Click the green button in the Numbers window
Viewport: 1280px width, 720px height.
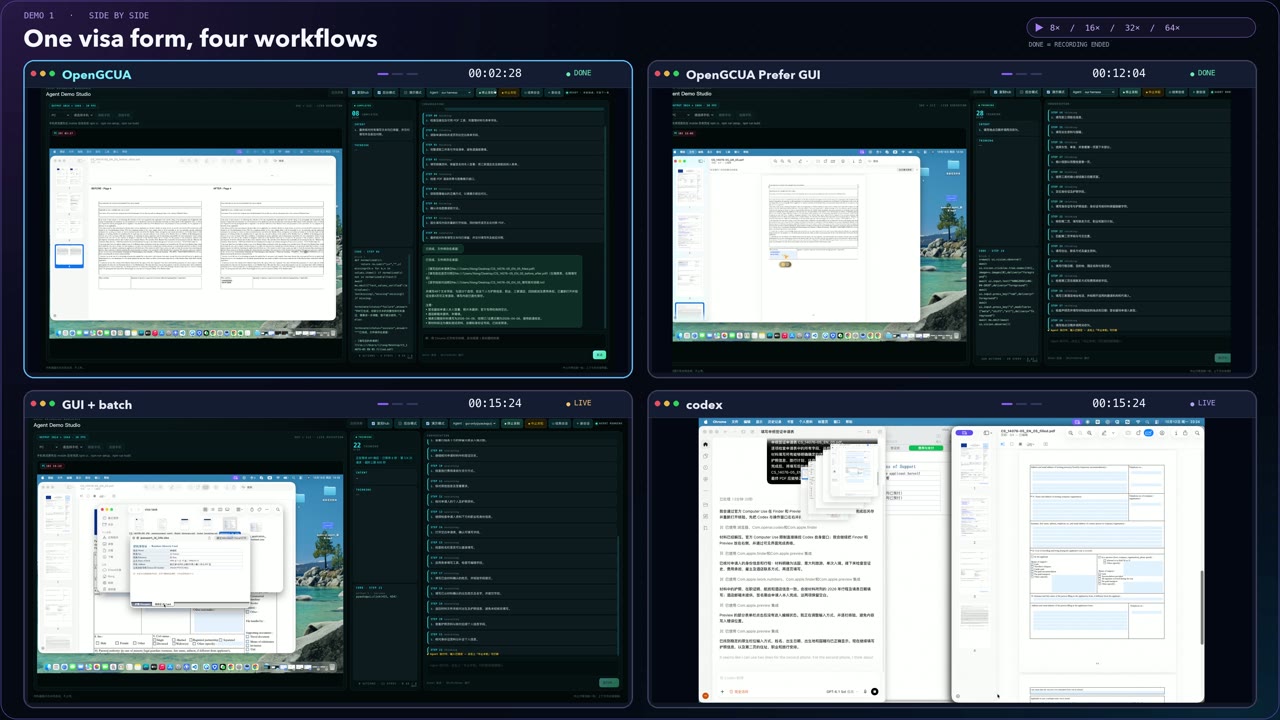click(926, 448)
